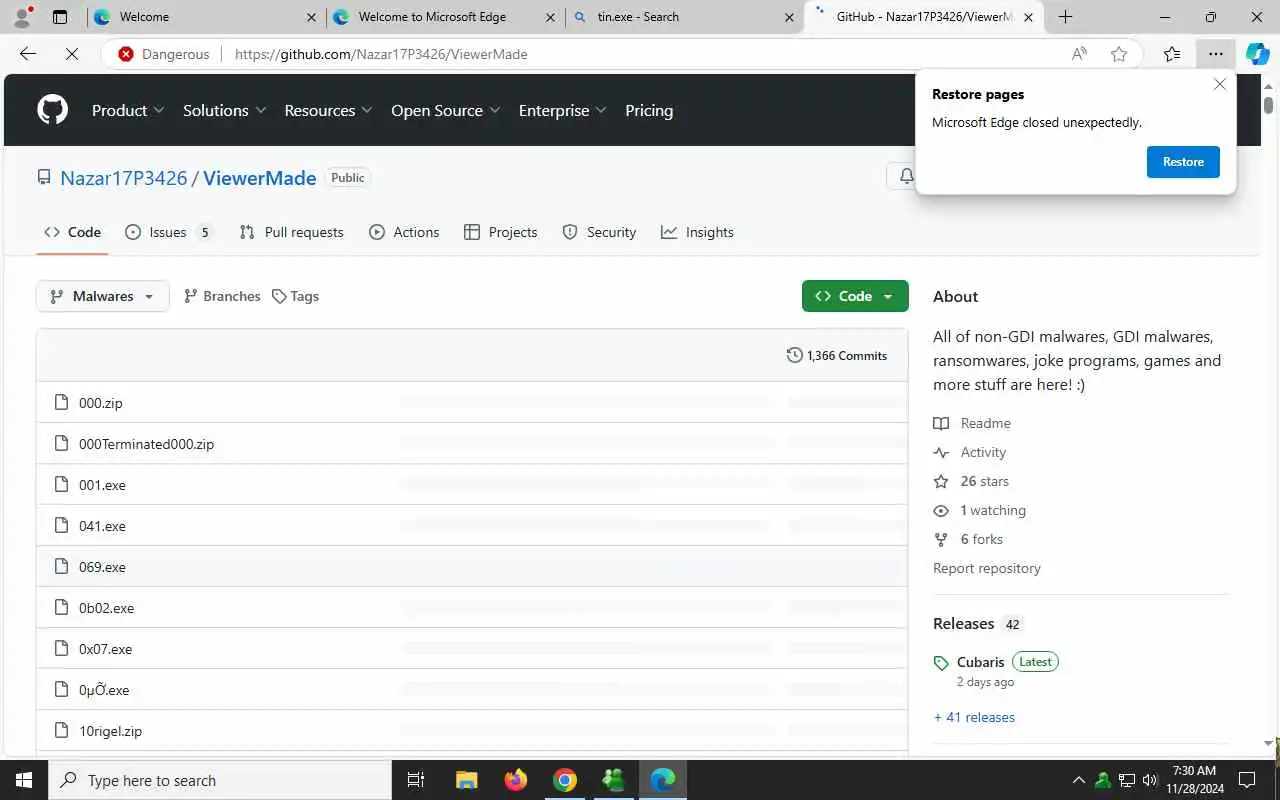Close the tin.exe - Search tab
The height and width of the screenshot is (800, 1280).
(789, 17)
